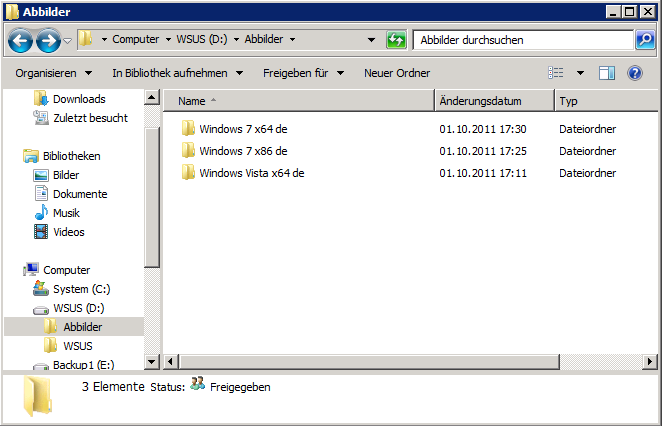Click the Neuer Ordner button
This screenshot has width=662, height=426.
tap(397, 73)
